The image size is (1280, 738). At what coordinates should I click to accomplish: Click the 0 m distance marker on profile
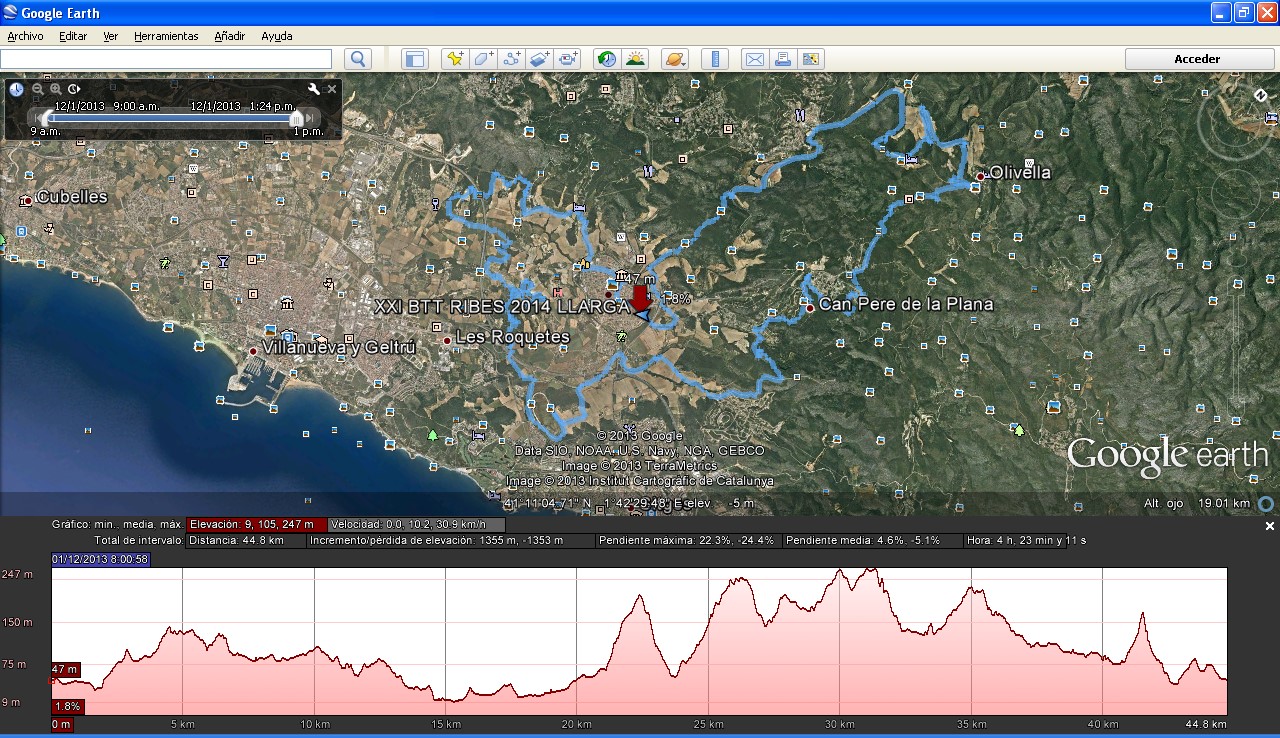62,724
